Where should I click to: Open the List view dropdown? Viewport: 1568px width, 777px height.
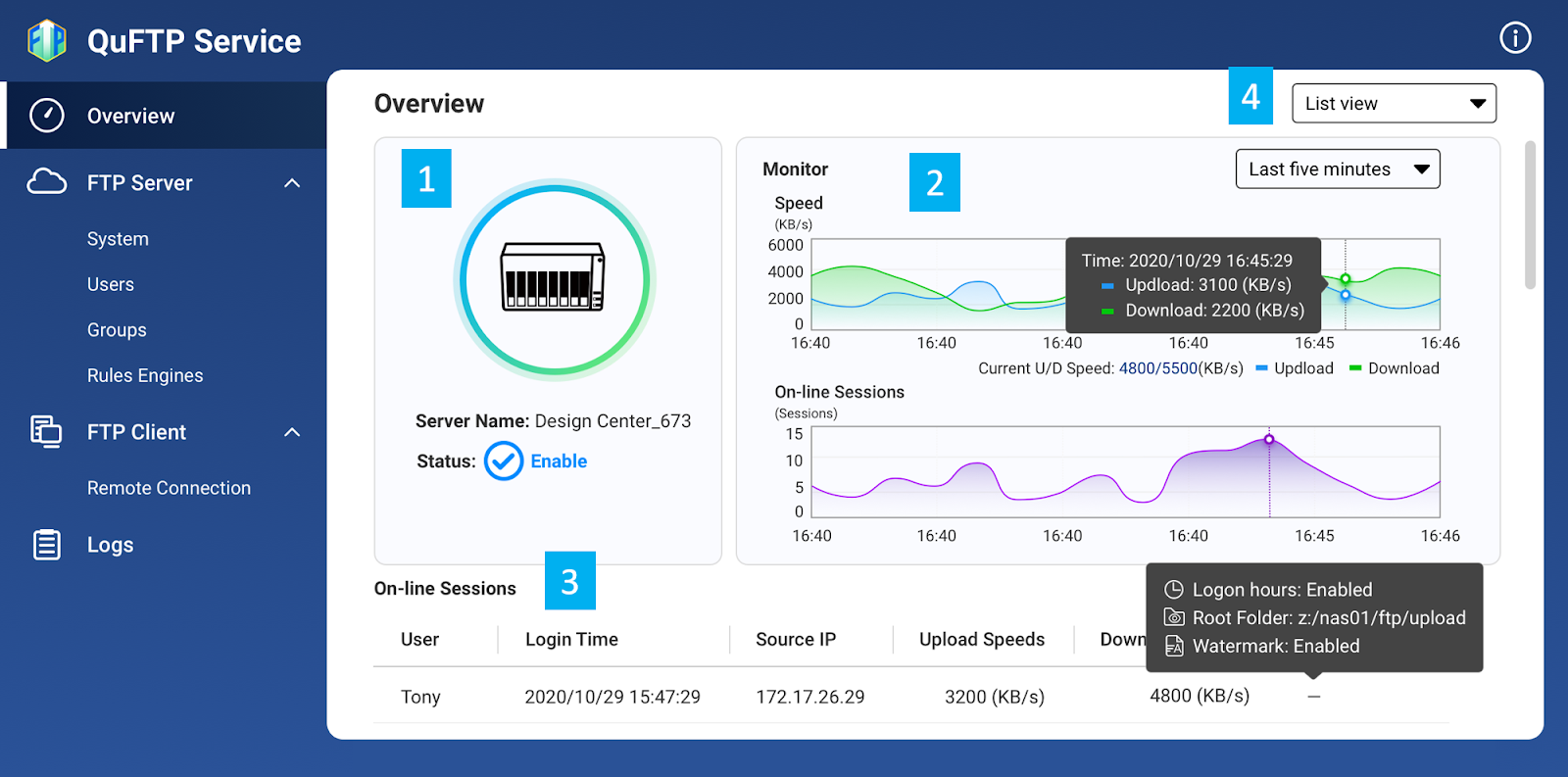(x=1394, y=104)
